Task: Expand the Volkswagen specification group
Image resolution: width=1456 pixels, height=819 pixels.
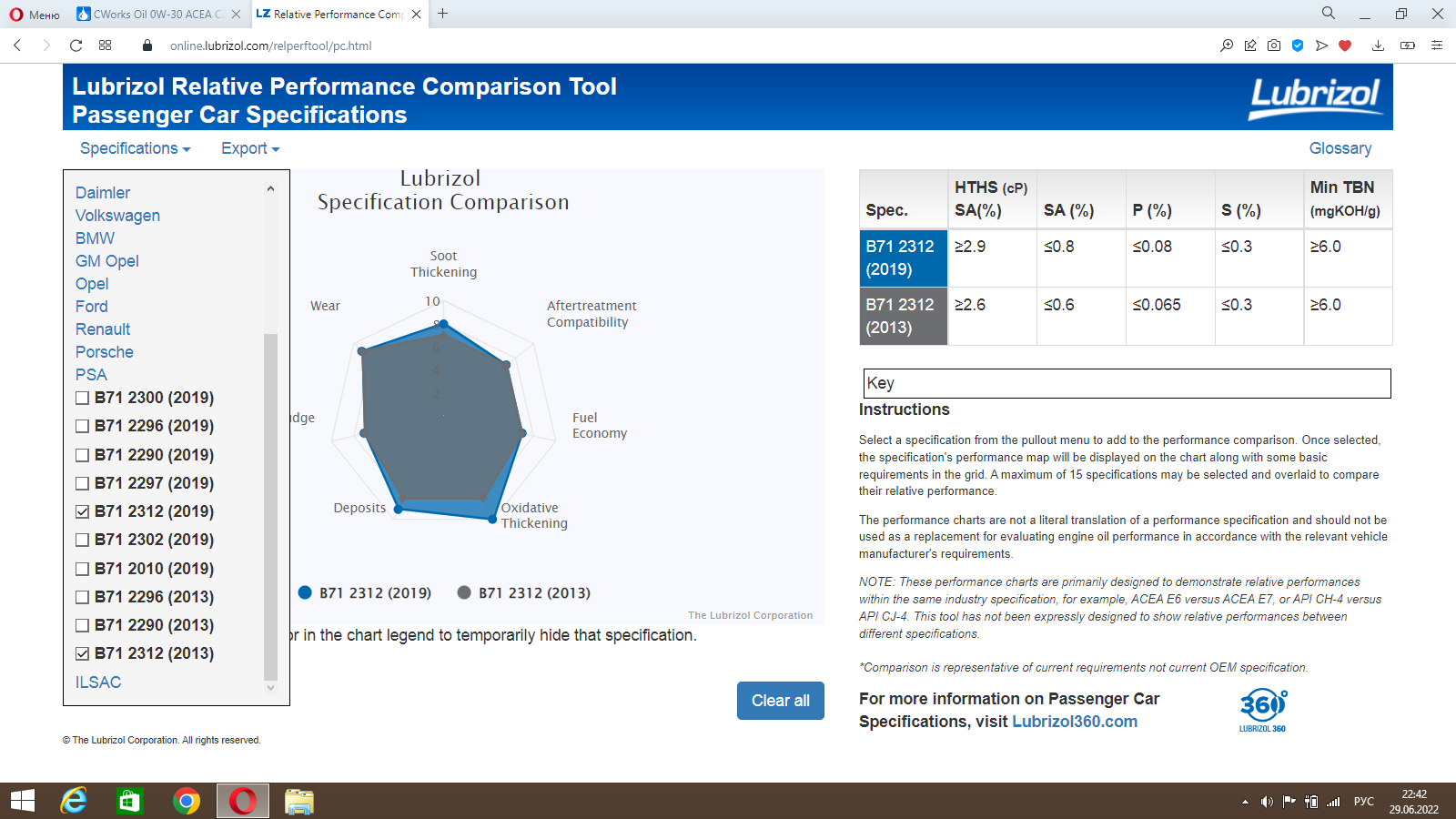Action: [117, 216]
